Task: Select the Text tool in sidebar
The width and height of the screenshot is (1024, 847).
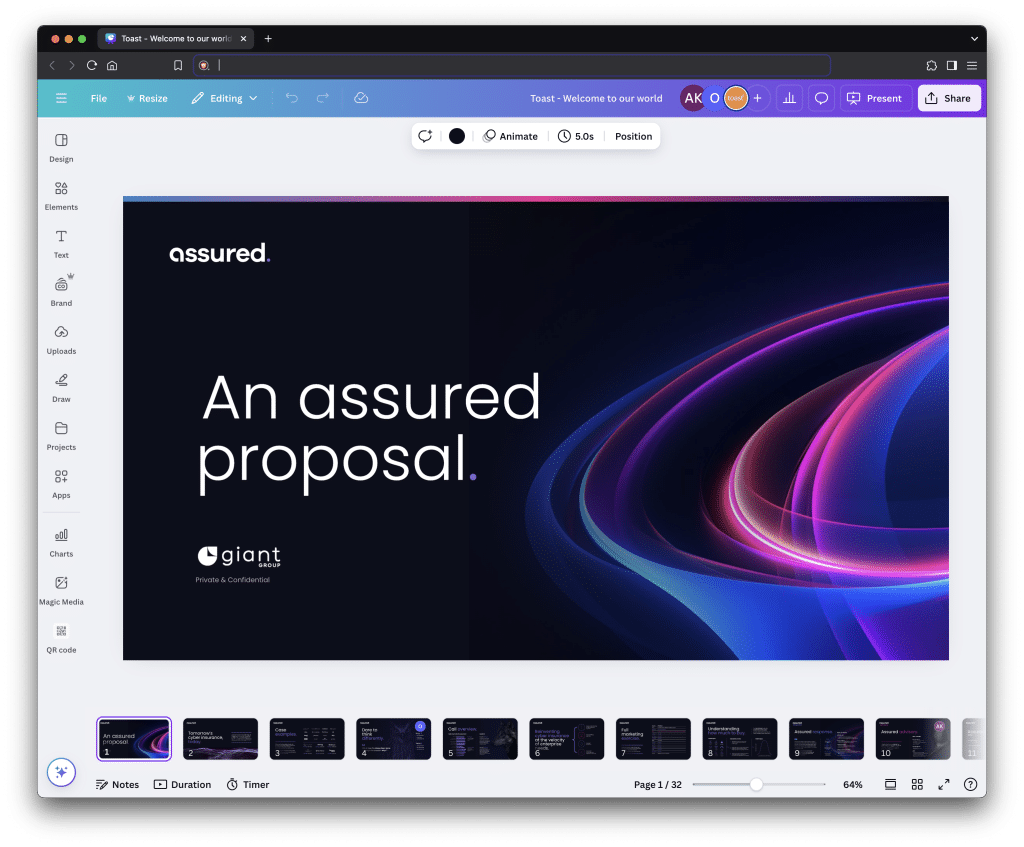Action: [61, 244]
